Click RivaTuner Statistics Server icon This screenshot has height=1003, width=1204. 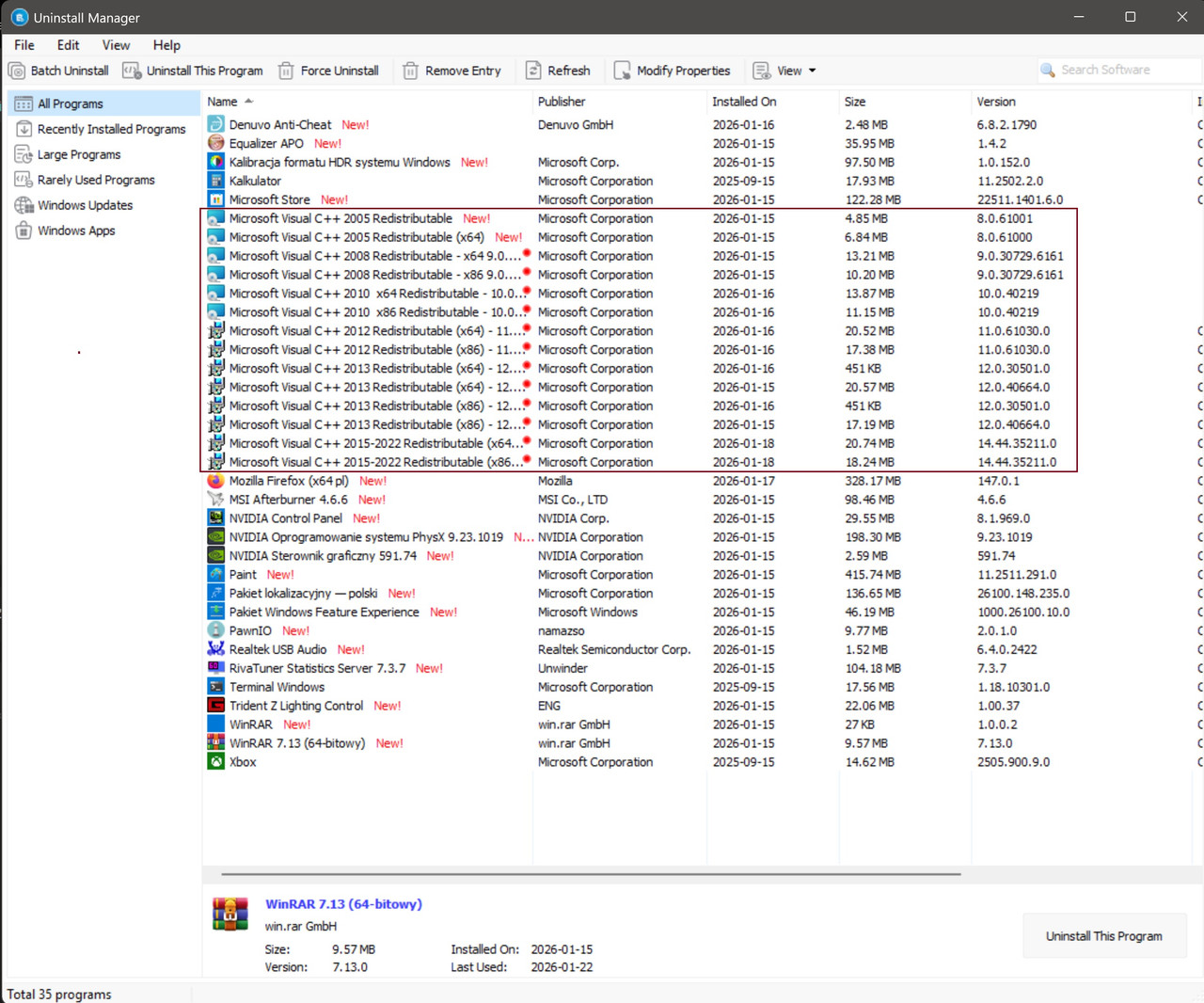[x=215, y=668]
